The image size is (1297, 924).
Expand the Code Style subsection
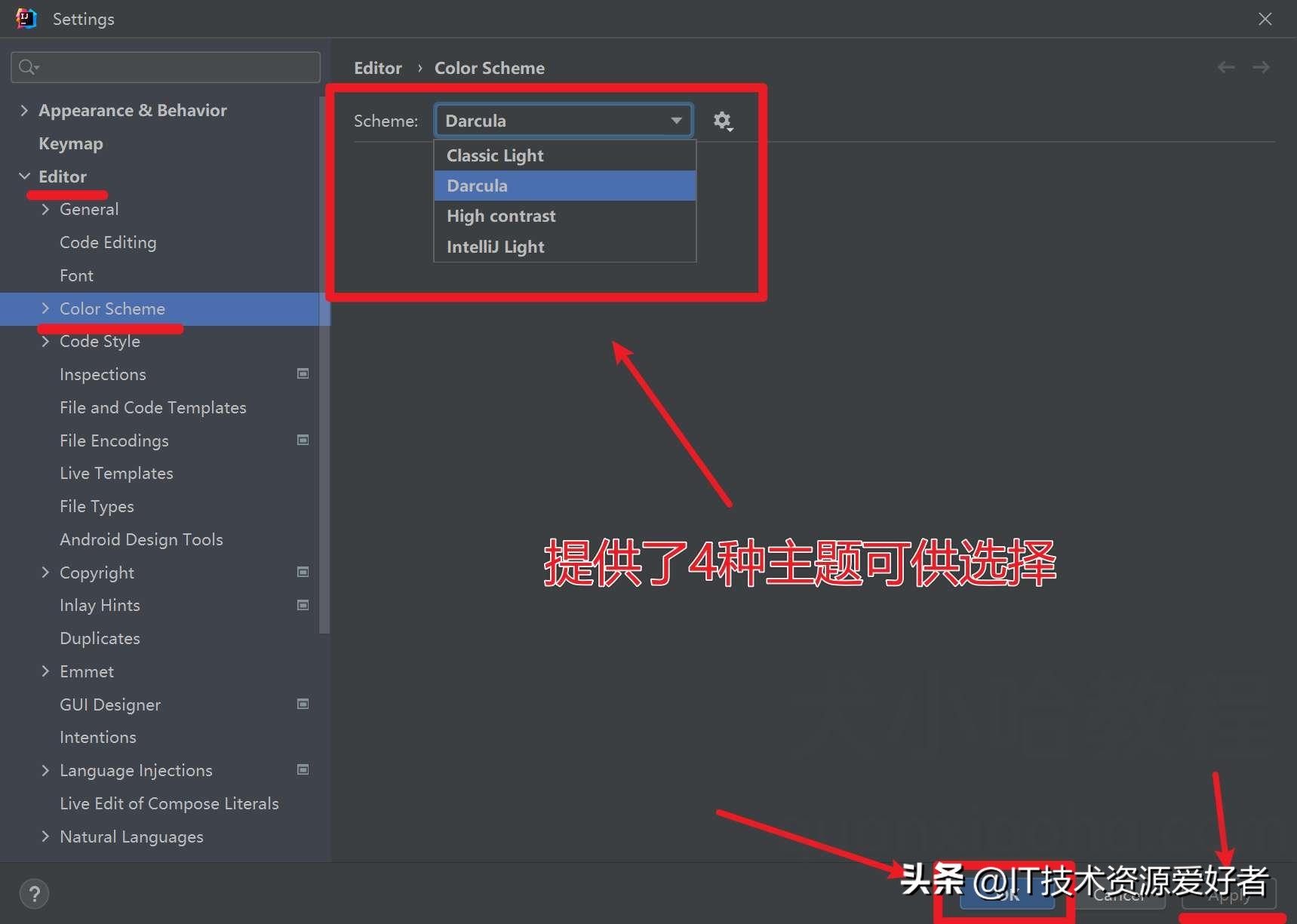click(45, 341)
